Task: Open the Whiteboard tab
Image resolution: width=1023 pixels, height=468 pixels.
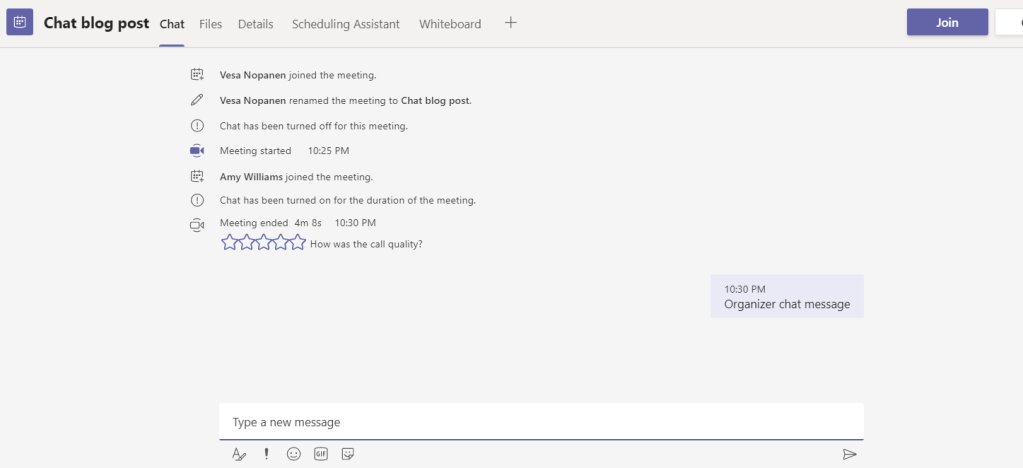Action: click(450, 24)
